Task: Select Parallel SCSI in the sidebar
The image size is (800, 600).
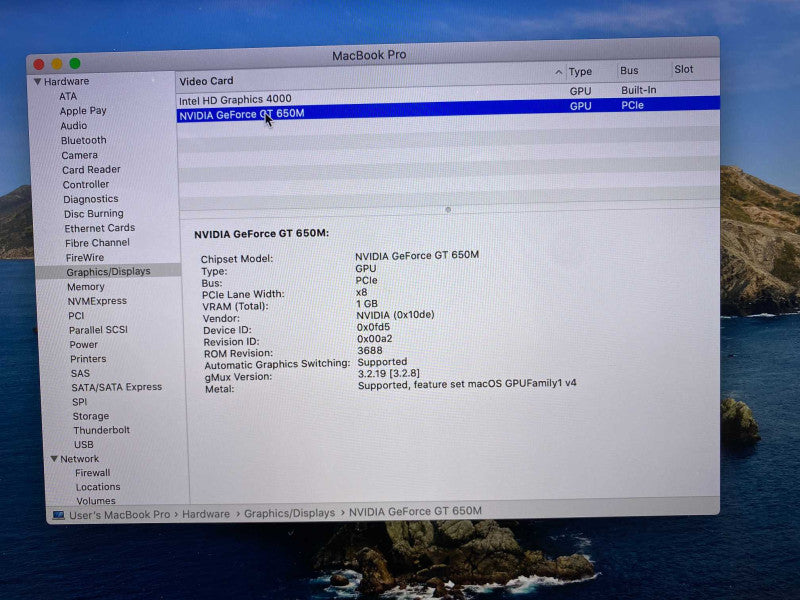Action: tap(98, 330)
